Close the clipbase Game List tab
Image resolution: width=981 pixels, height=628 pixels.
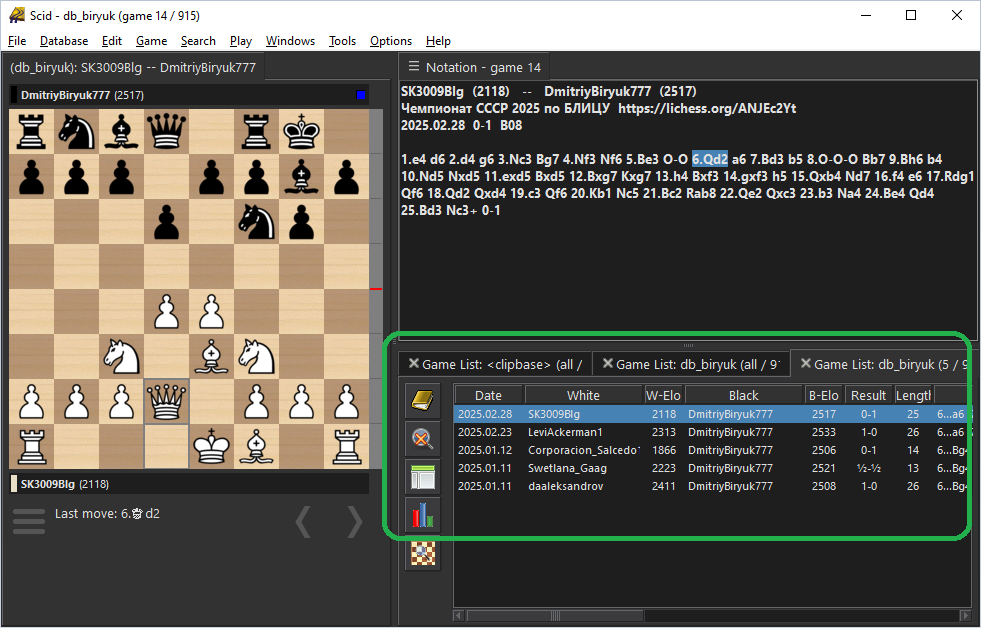click(x=414, y=363)
